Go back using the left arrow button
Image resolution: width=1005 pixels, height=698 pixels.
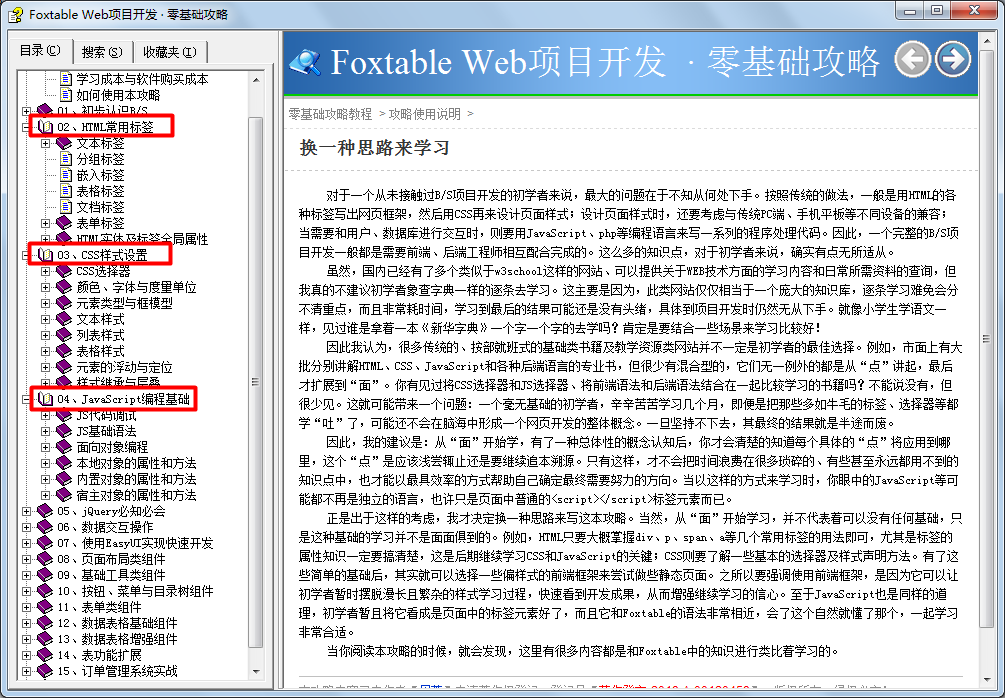pos(913,59)
